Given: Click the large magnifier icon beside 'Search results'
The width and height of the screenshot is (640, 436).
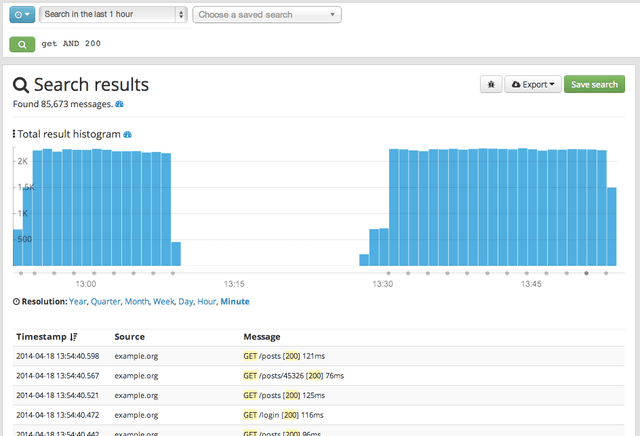Looking at the screenshot, I should (21, 85).
